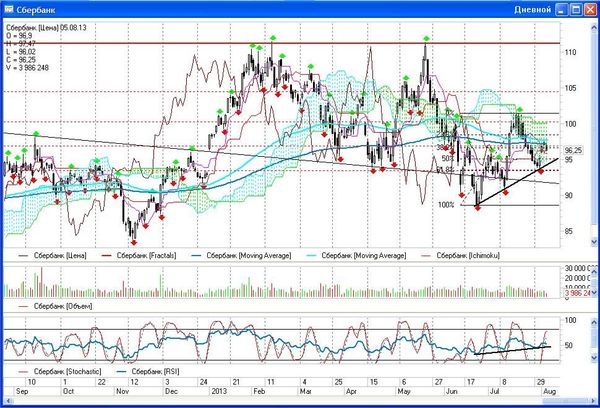
Task: Click the volume value label 3 986 24
Action: pyautogui.click(x=577, y=293)
